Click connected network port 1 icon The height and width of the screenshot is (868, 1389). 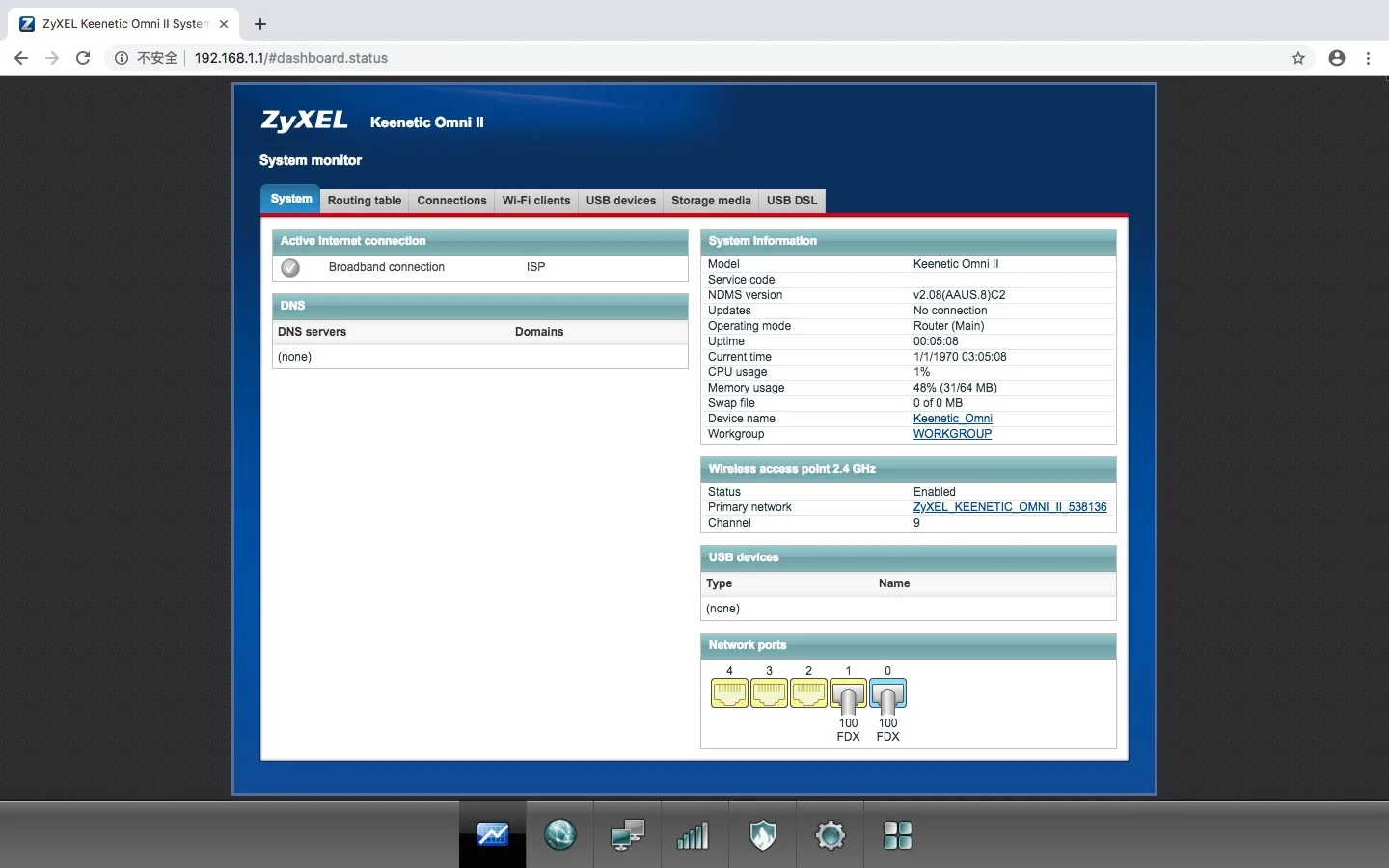coord(849,695)
